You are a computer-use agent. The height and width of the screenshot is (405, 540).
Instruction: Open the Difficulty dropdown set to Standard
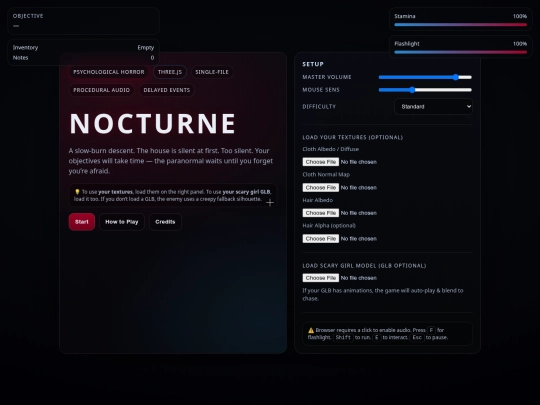click(433, 106)
